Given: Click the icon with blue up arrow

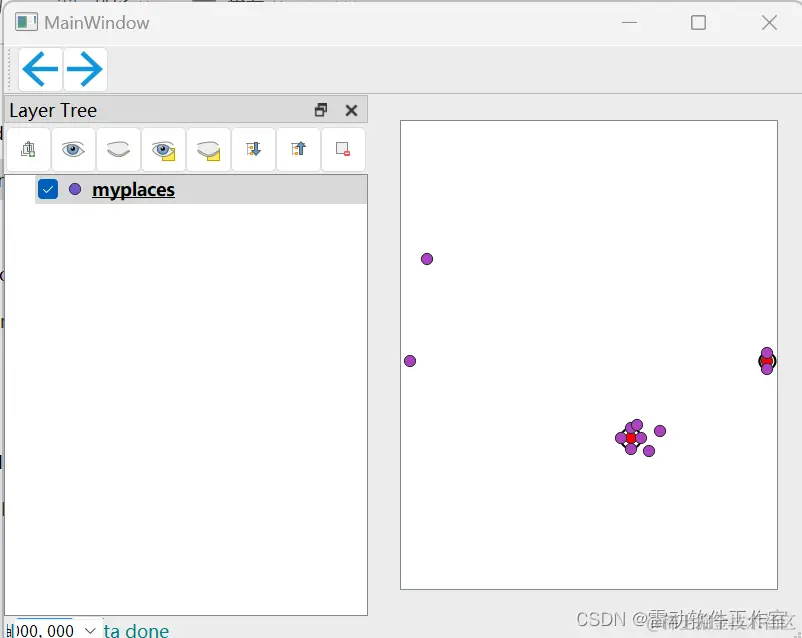Looking at the screenshot, I should tap(298, 149).
